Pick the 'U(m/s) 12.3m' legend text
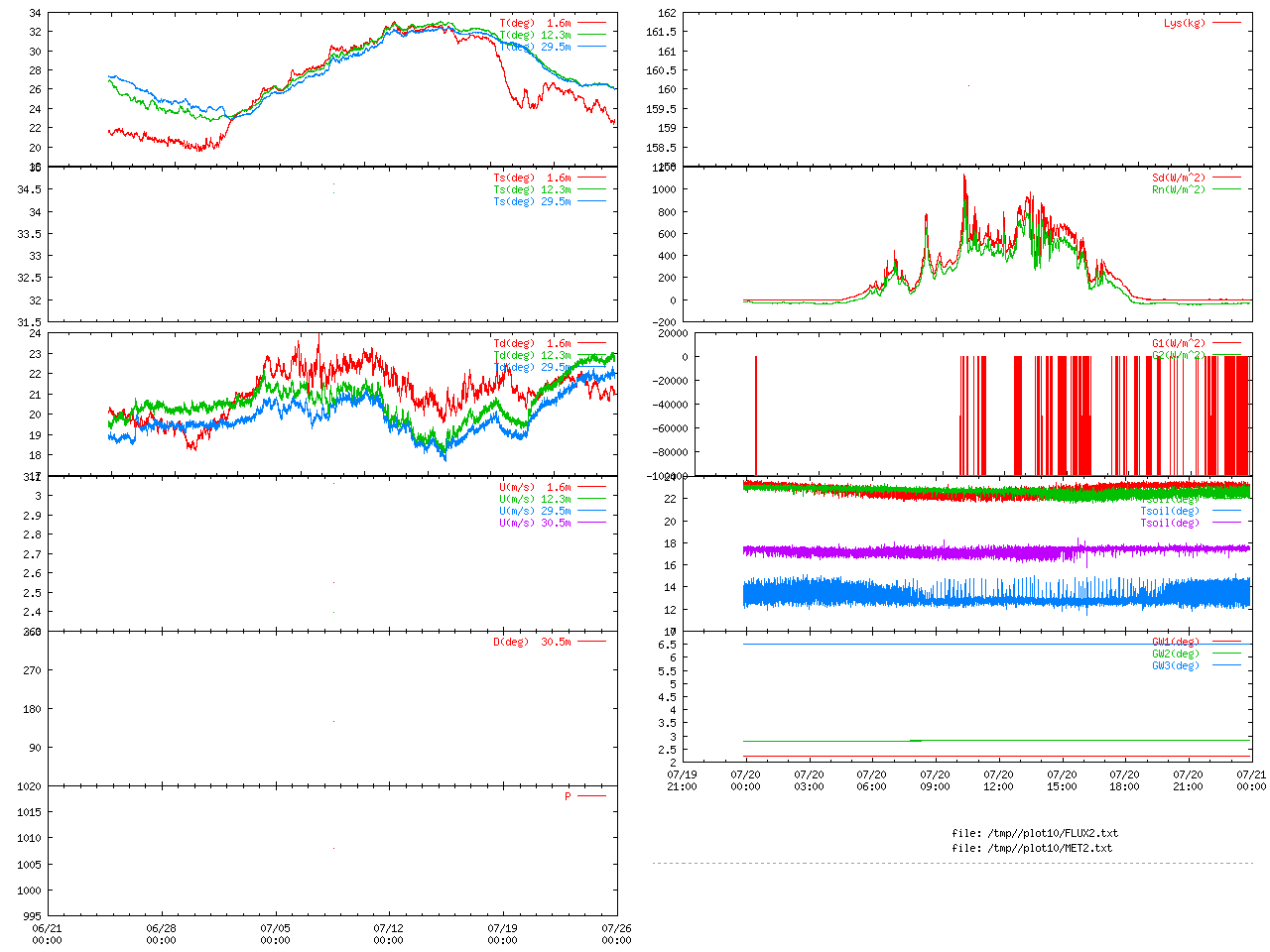 [x=535, y=499]
